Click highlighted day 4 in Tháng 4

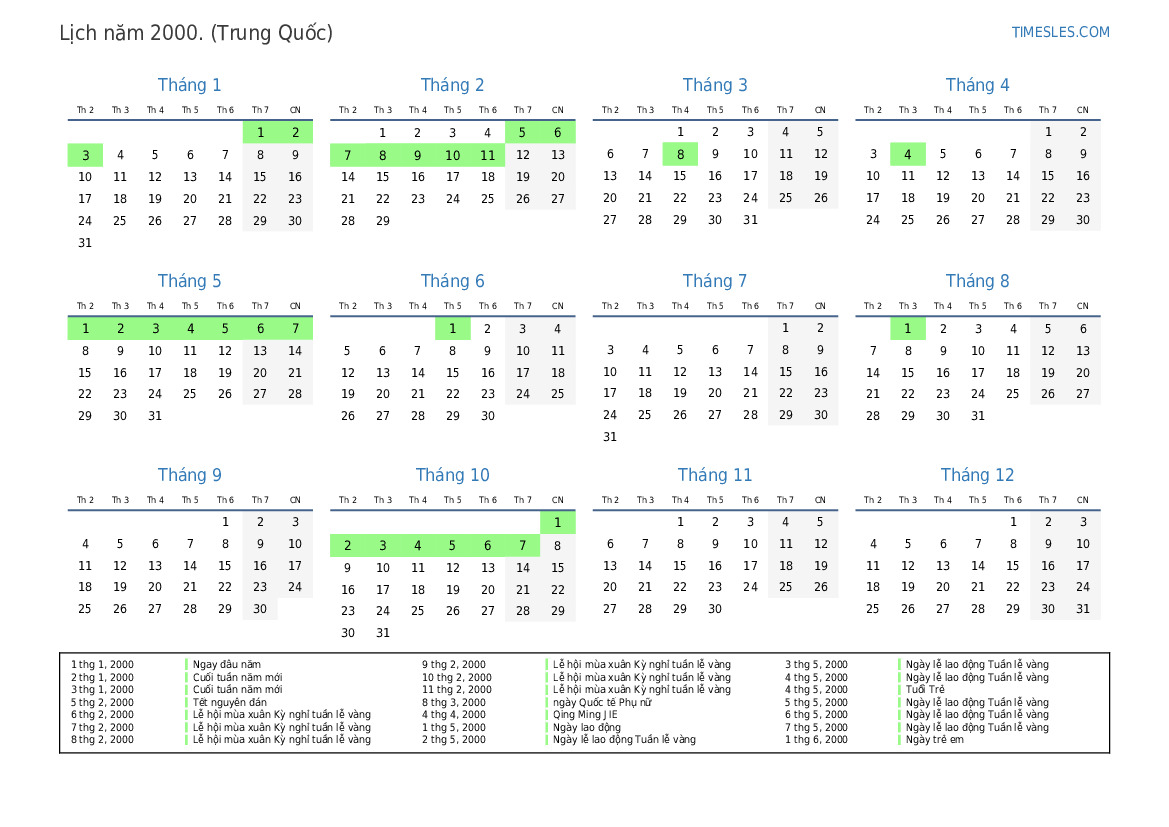[907, 154]
